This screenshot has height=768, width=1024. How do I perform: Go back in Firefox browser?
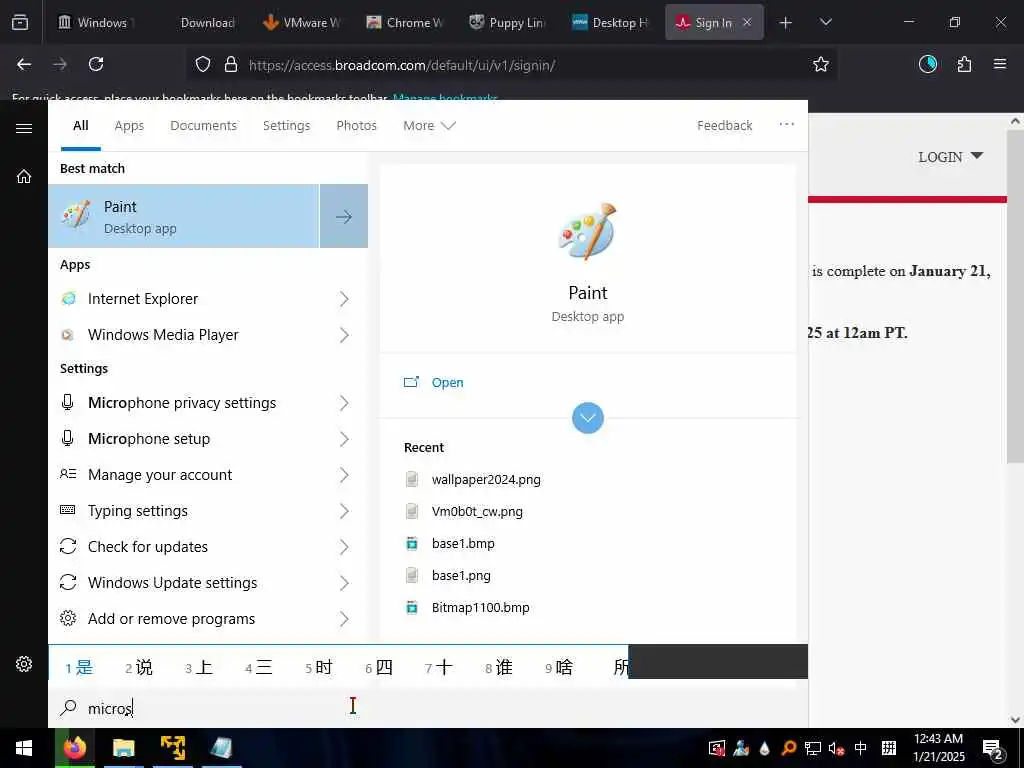[24, 64]
